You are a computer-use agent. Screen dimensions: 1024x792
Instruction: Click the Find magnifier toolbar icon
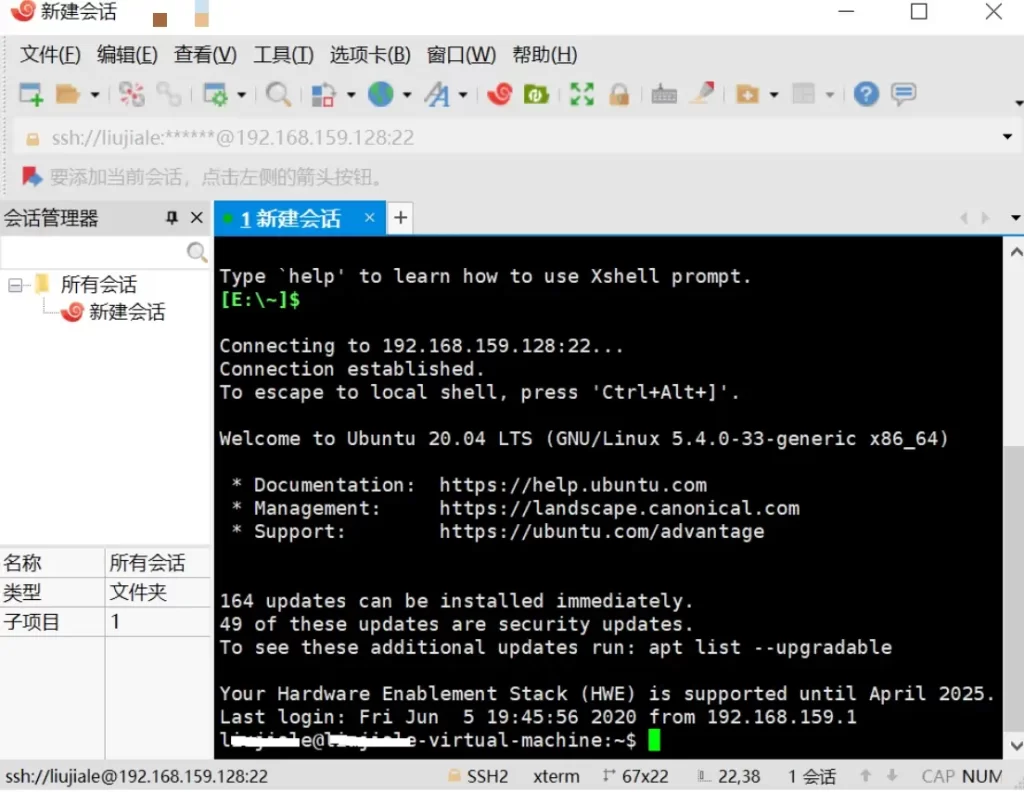[278, 95]
